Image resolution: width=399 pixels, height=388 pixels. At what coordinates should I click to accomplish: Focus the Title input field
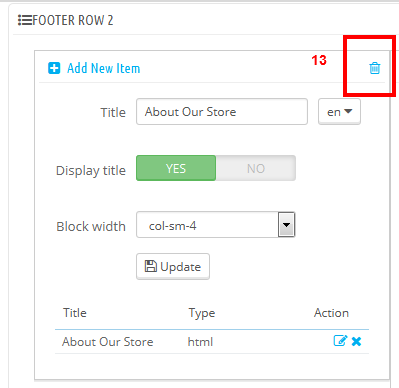[222, 112]
